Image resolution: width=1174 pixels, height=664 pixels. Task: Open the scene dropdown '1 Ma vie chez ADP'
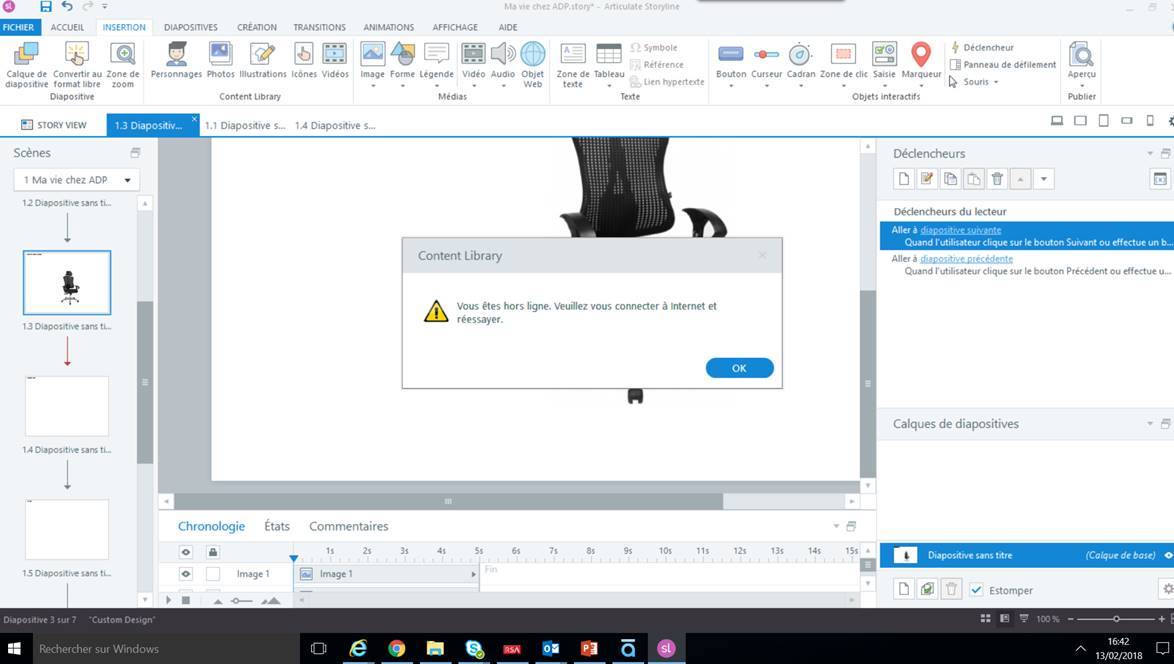point(76,180)
